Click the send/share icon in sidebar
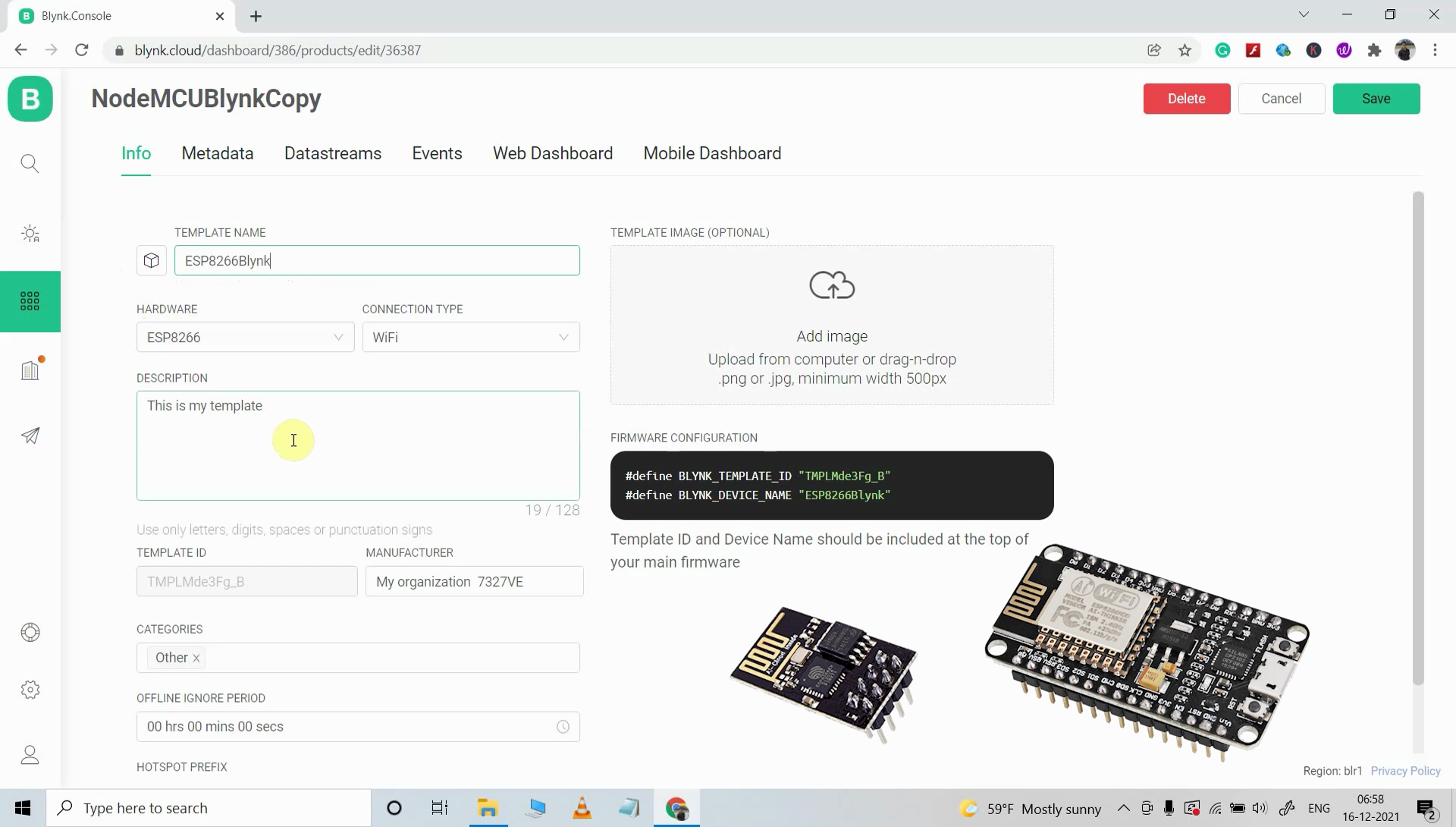Screen dimensions: 1456x827 click(x=29, y=435)
